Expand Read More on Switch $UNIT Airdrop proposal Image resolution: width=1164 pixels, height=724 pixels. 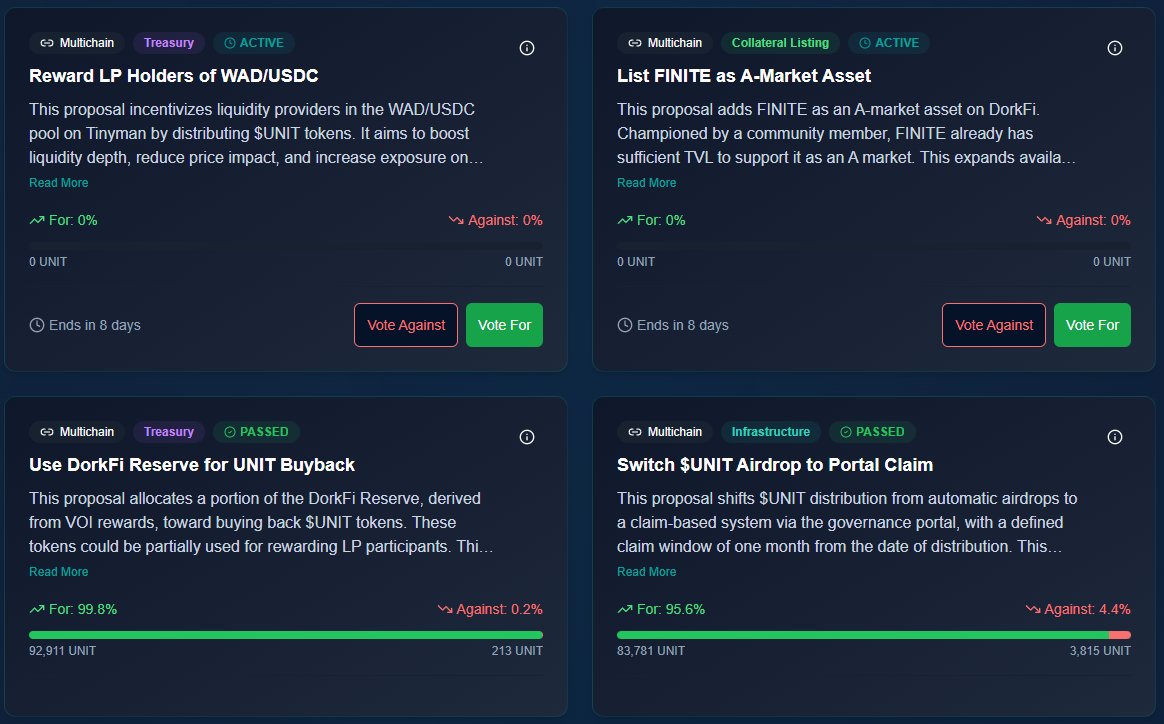pyautogui.click(x=646, y=572)
